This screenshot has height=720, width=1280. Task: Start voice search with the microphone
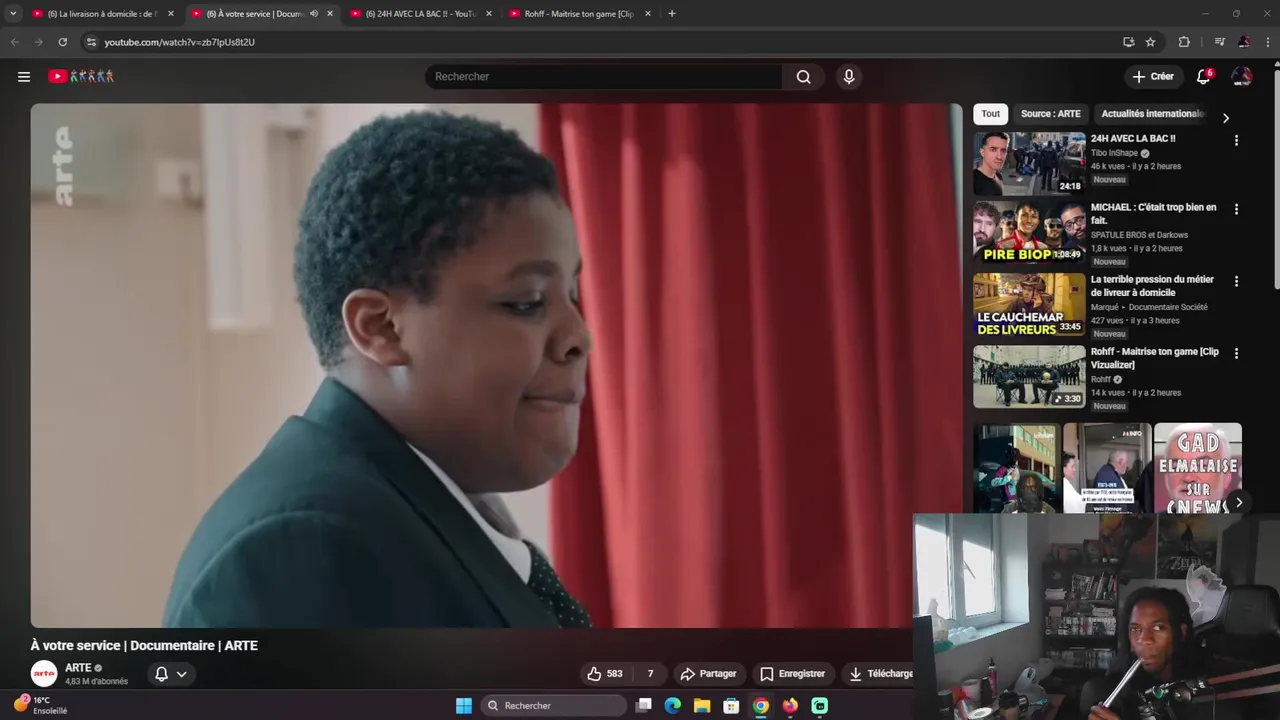pyautogui.click(x=849, y=77)
